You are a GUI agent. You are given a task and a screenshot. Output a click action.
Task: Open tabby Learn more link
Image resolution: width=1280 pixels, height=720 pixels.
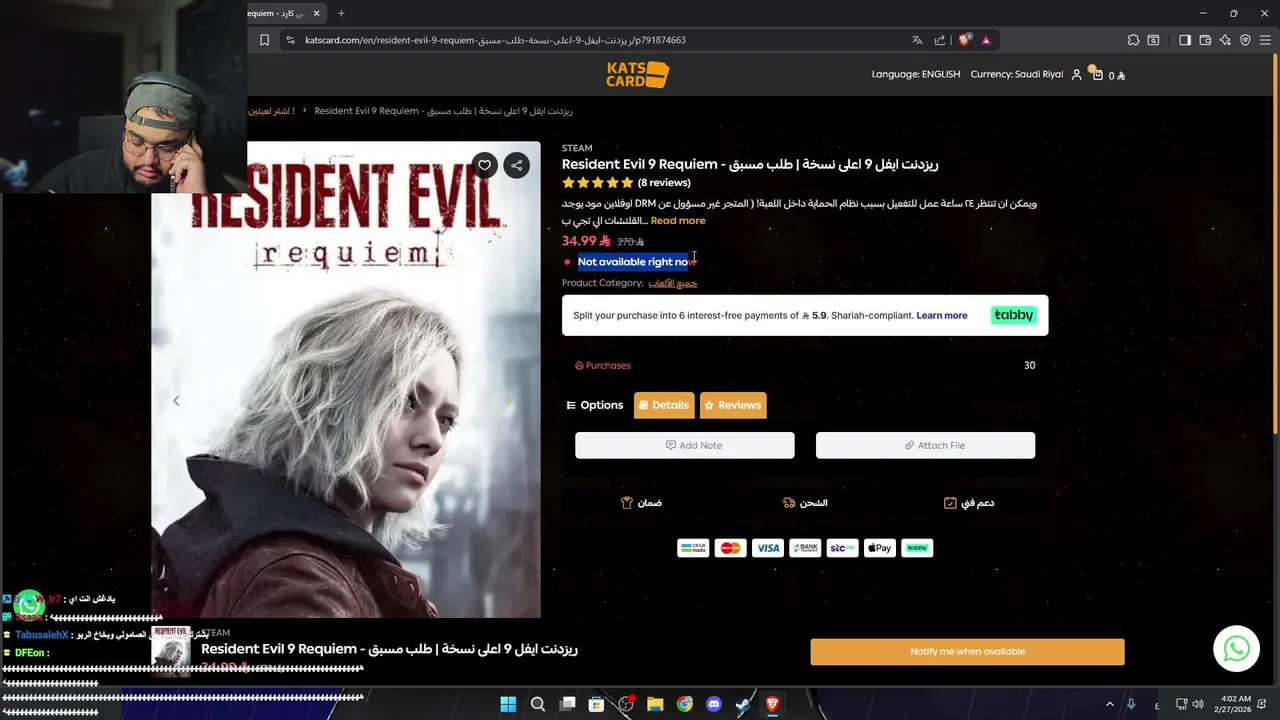click(942, 315)
